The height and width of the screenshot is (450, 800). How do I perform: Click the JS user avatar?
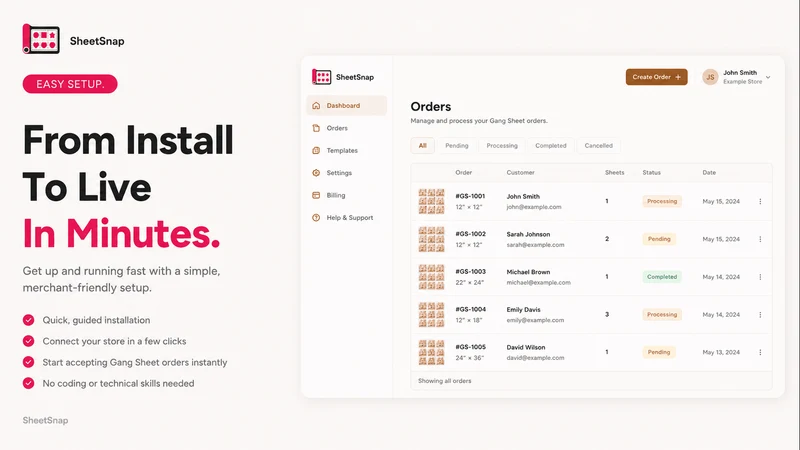pos(710,77)
